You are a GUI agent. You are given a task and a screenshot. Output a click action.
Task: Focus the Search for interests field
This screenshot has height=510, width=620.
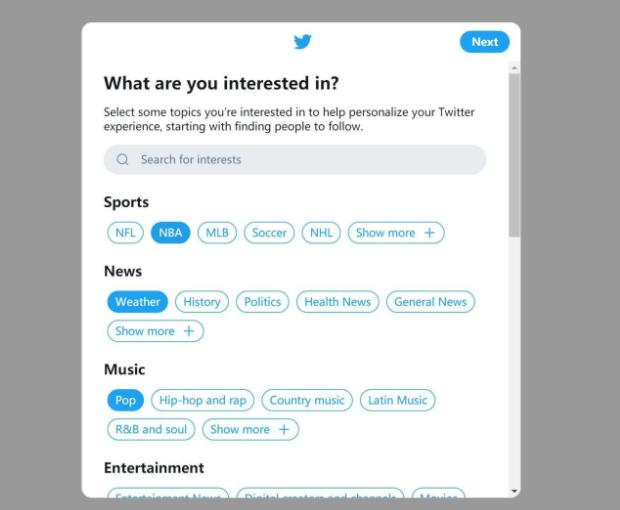295,160
